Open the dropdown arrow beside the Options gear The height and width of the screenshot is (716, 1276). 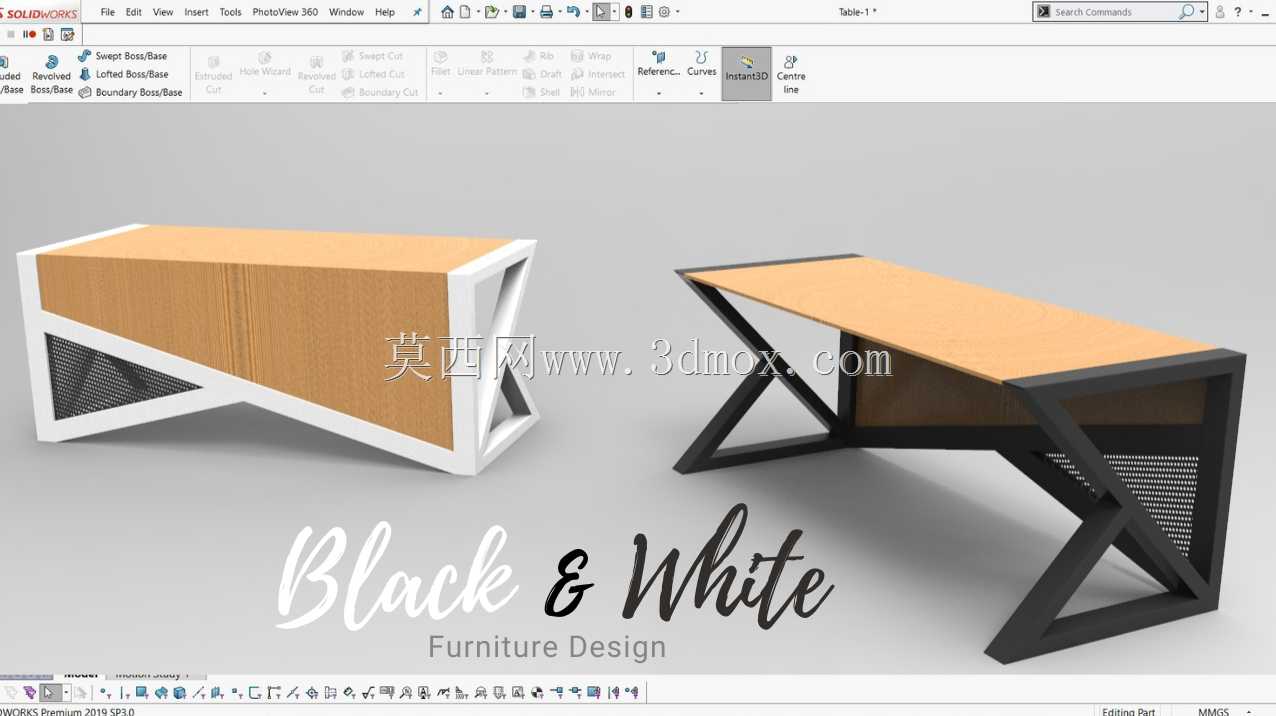pos(677,12)
